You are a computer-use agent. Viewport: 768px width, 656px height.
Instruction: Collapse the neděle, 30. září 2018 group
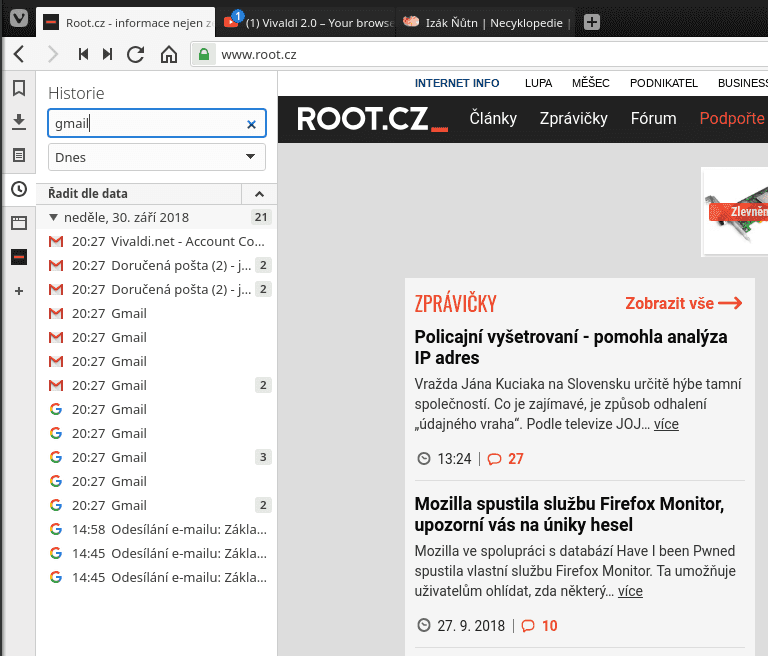coord(53,217)
